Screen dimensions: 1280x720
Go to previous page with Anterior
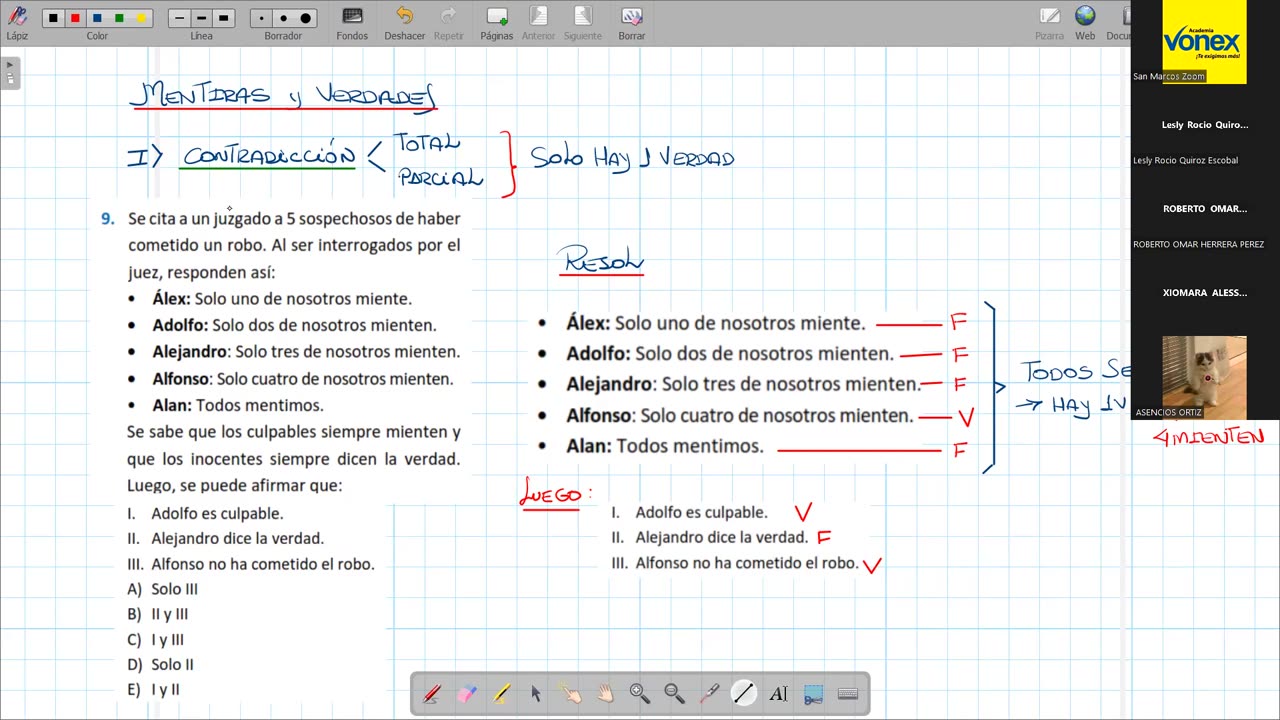tap(538, 22)
